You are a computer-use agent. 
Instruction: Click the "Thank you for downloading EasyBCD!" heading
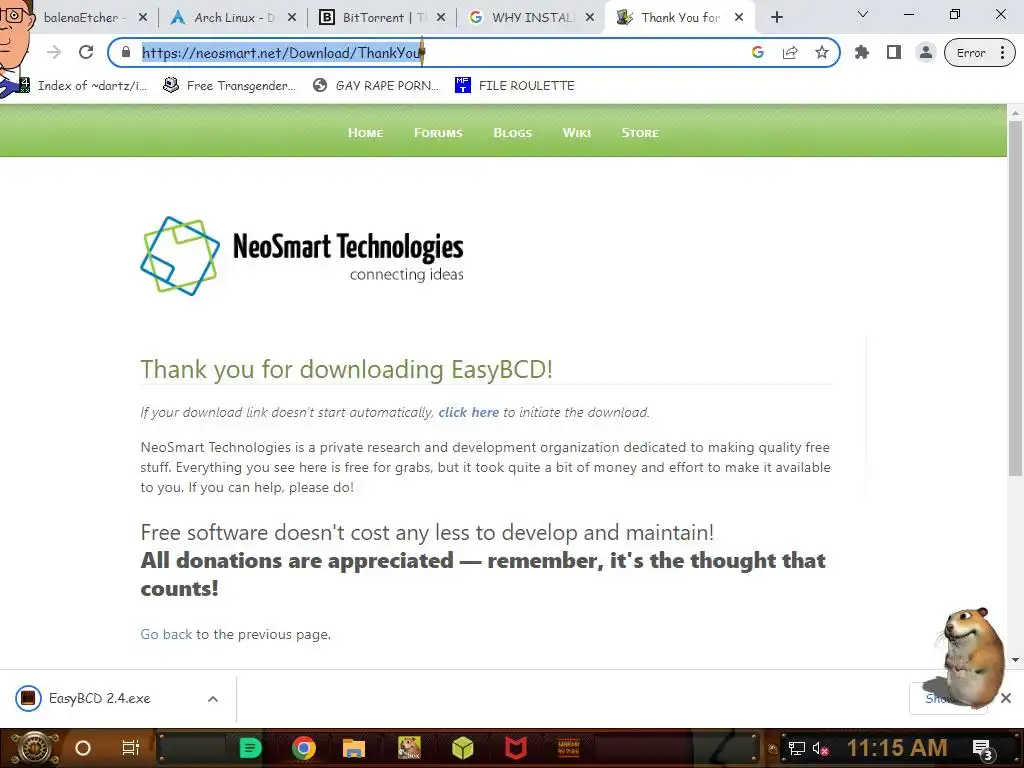pyautogui.click(x=347, y=369)
